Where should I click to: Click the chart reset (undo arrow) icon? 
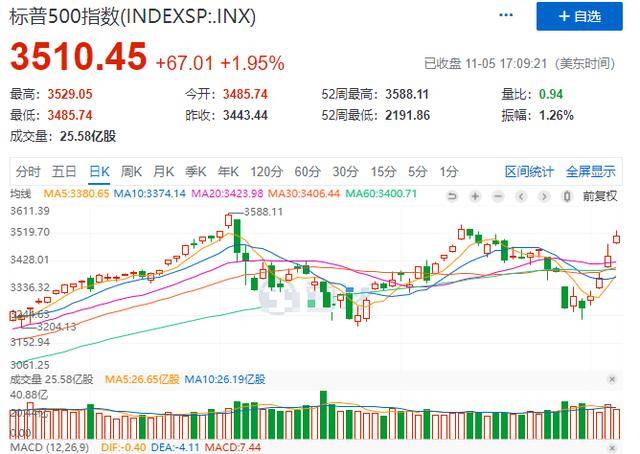(452, 196)
